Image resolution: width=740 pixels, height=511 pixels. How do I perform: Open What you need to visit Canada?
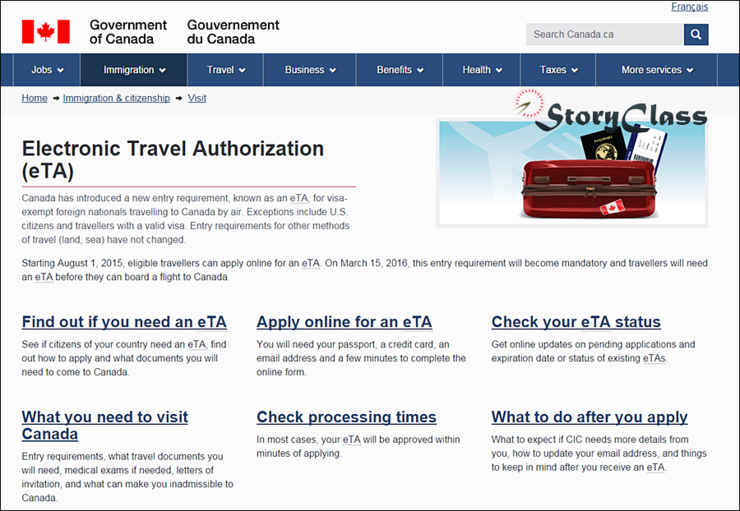point(105,425)
